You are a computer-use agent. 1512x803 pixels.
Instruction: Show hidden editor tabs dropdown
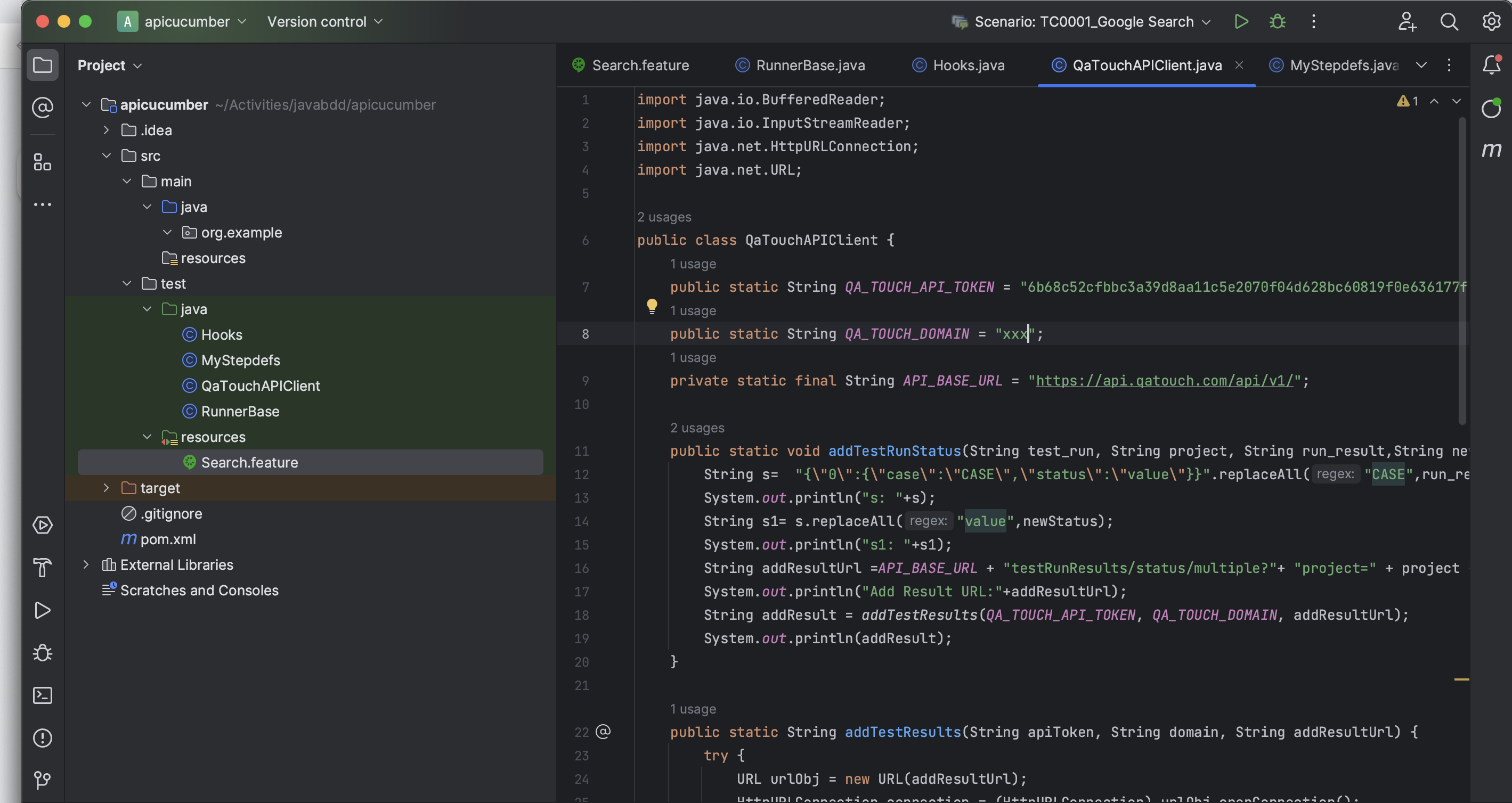click(1421, 65)
